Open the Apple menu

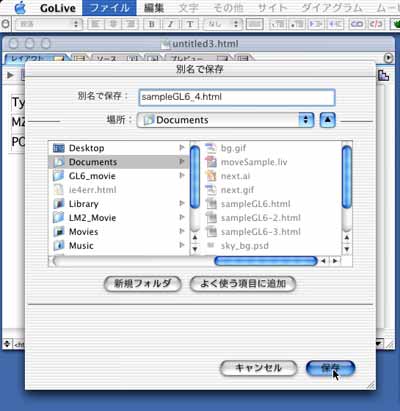pyautogui.click(x=21, y=8)
